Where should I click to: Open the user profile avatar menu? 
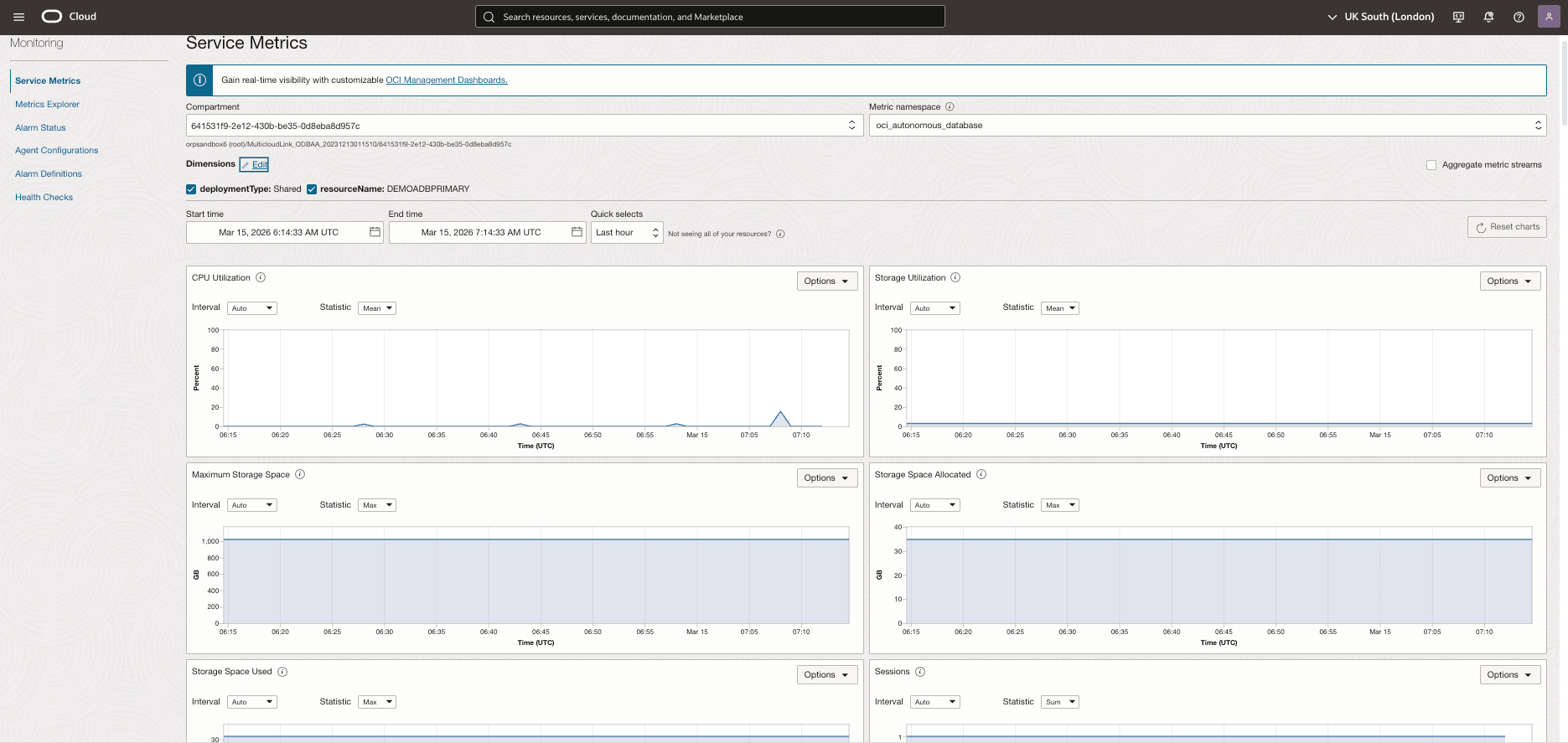(x=1549, y=17)
